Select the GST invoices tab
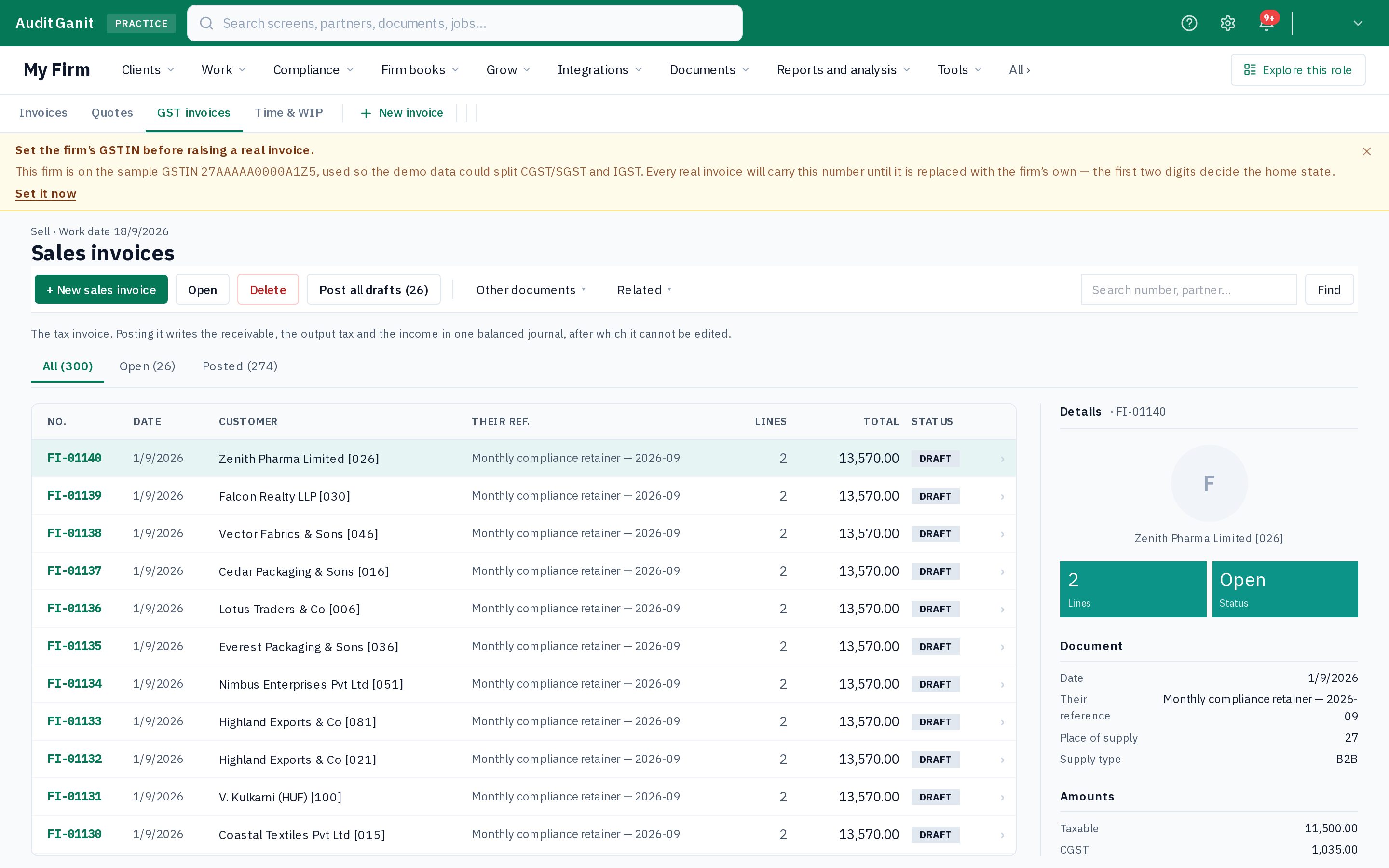The height and width of the screenshot is (868, 1389). [x=193, y=112]
